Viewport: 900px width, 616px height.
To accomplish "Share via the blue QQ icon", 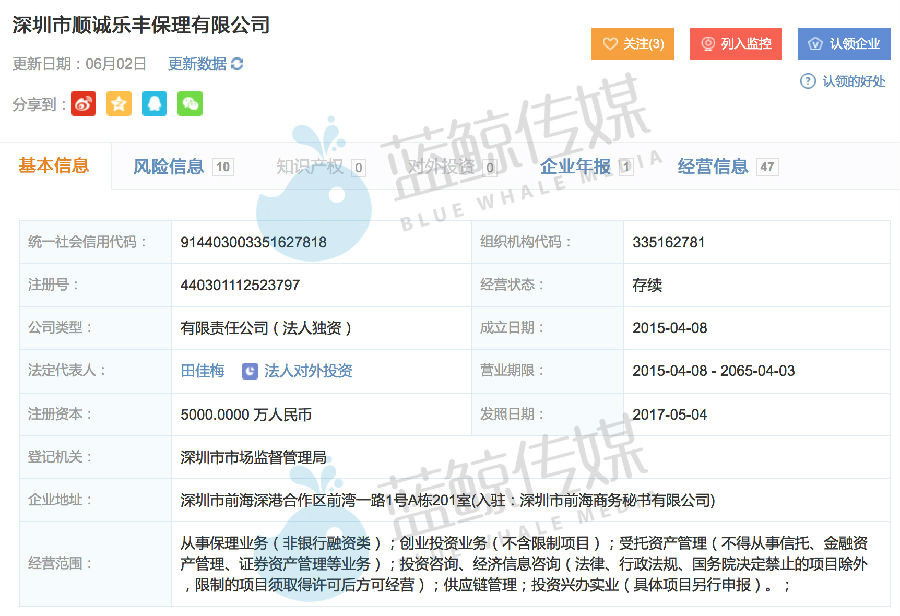I will pyautogui.click(x=154, y=103).
